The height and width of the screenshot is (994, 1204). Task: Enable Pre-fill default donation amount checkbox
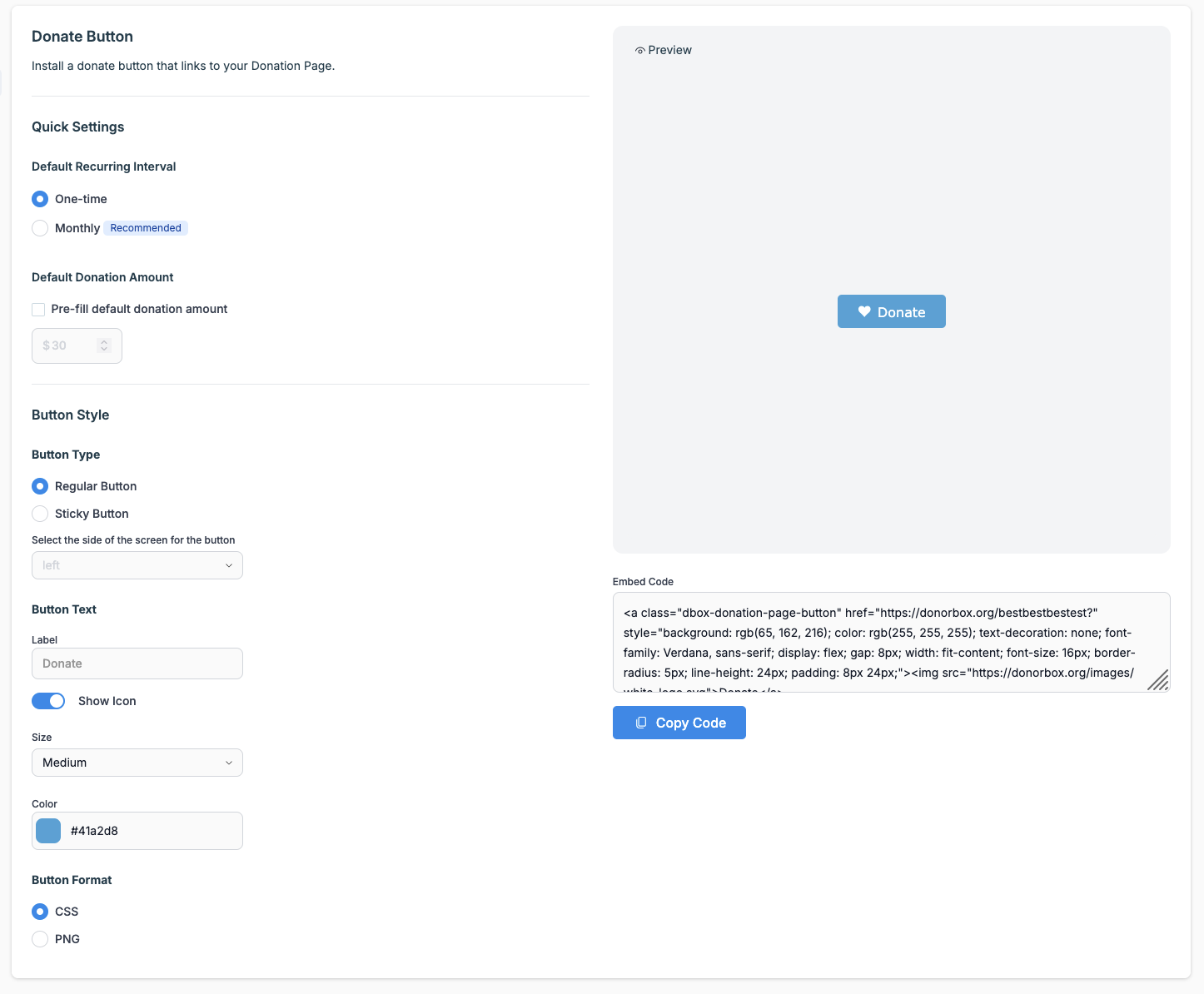pyautogui.click(x=38, y=310)
